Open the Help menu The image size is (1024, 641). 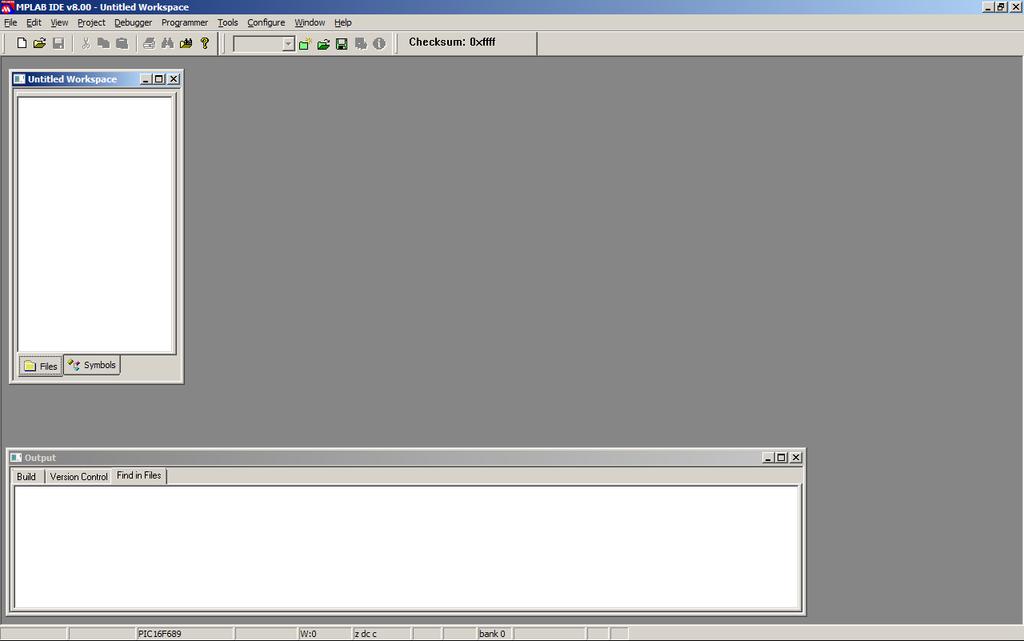(343, 22)
